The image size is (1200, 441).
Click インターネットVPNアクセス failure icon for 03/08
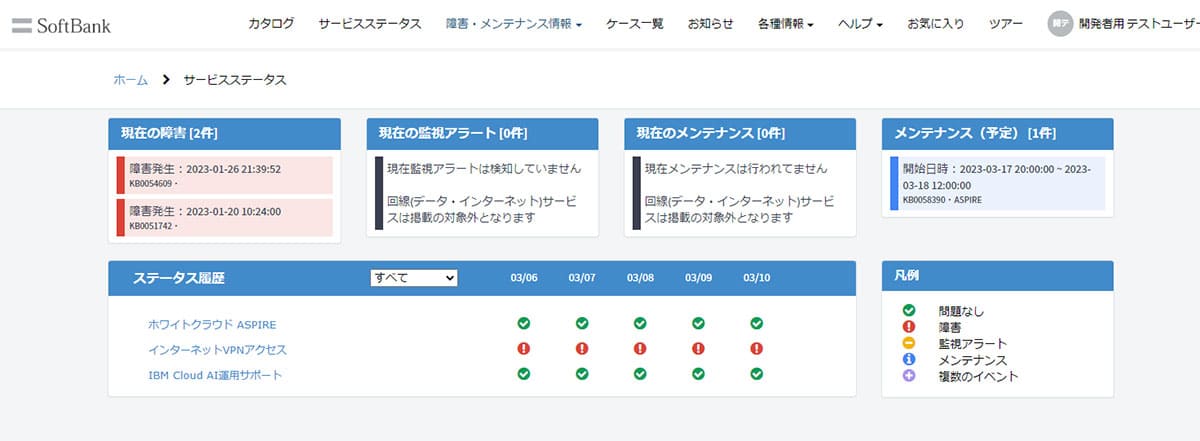(640, 349)
